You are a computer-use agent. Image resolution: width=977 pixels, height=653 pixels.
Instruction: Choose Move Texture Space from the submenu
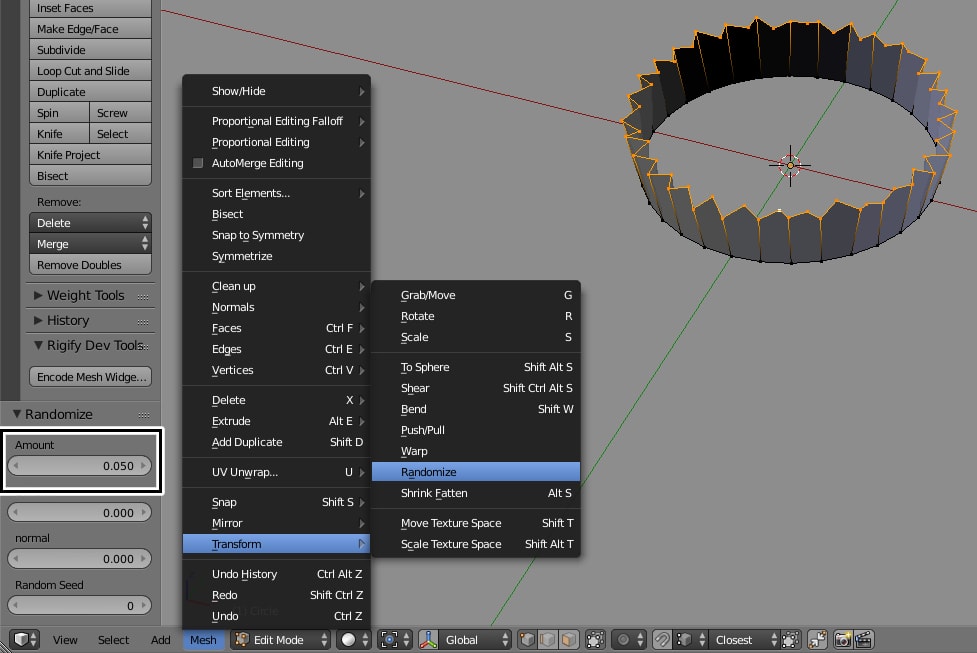coord(476,523)
